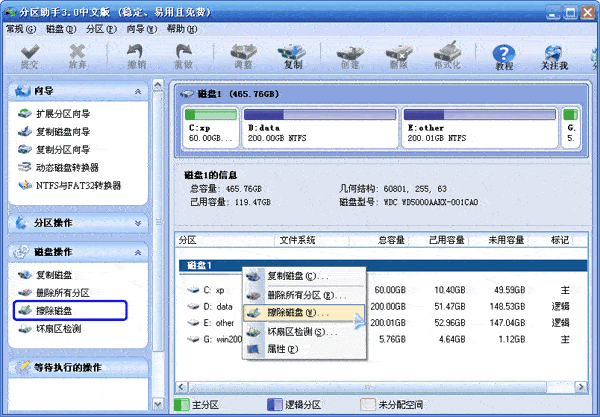Launch 扩展分区向导 from wizard panel
Viewport: 600px width, 417px height.
click(54, 114)
